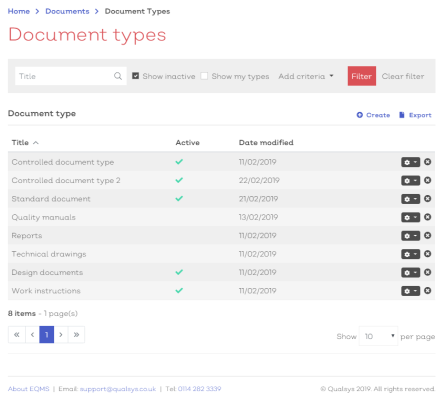Open gear actions menu for Design documents
Screen dimensions: 446x400
[410, 272]
